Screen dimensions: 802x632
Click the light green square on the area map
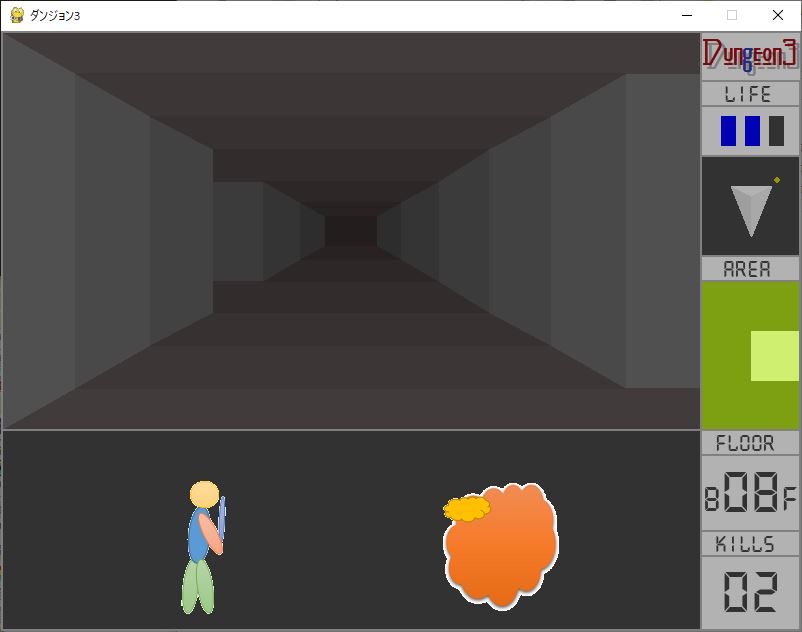pos(774,356)
